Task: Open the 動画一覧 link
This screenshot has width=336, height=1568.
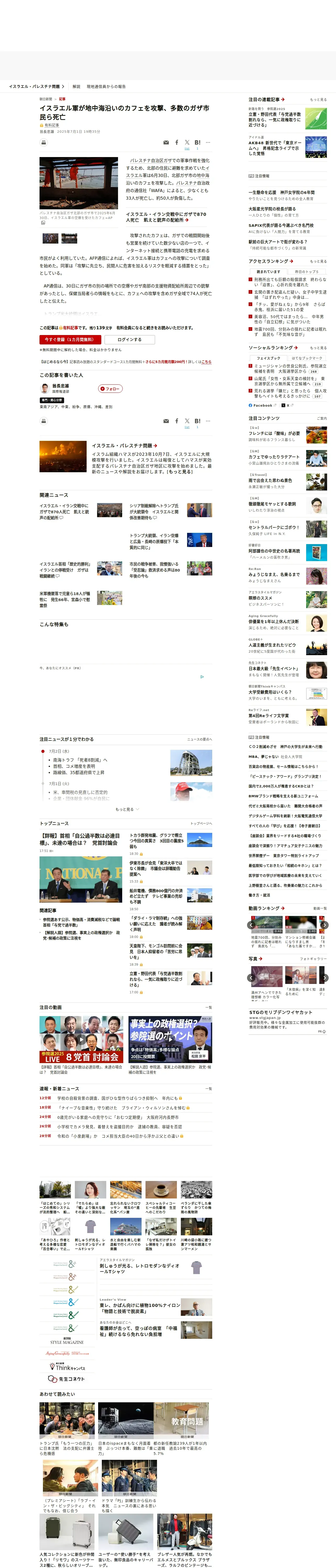Action: [x=320, y=908]
